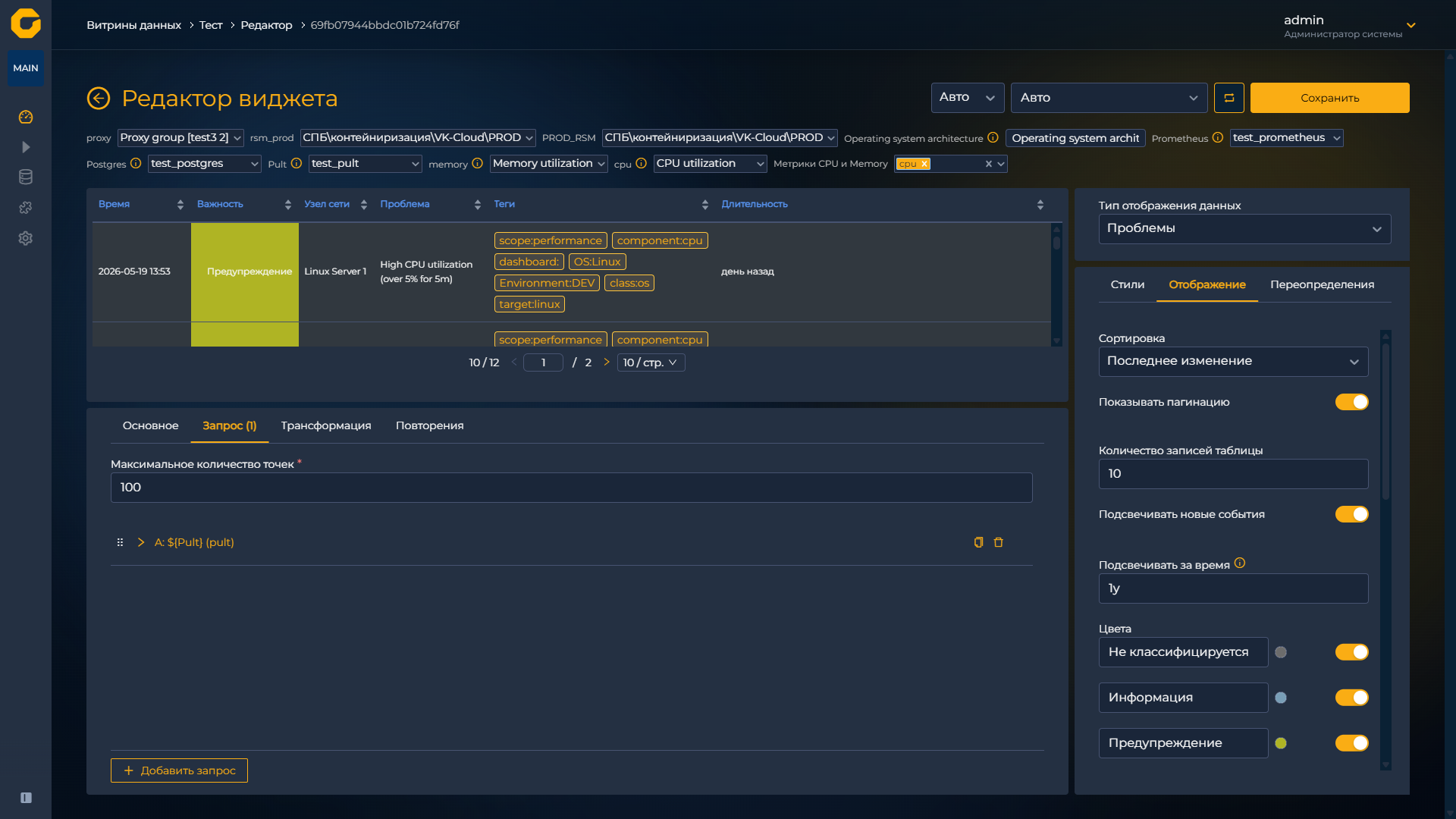The height and width of the screenshot is (819, 1456).
Task: Click the Сохранить button
Action: pos(1330,98)
